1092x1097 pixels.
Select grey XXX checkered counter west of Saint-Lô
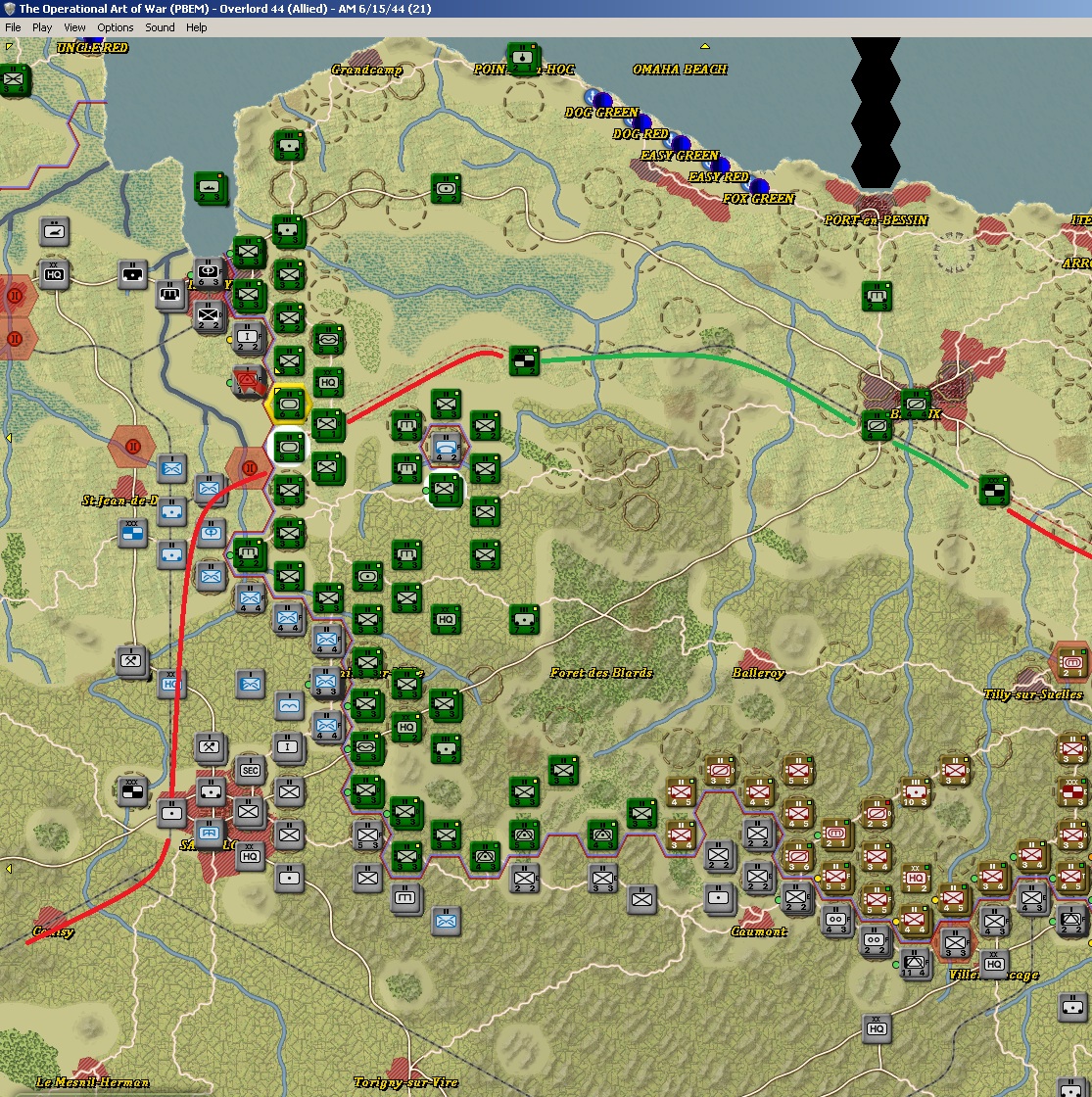click(131, 792)
